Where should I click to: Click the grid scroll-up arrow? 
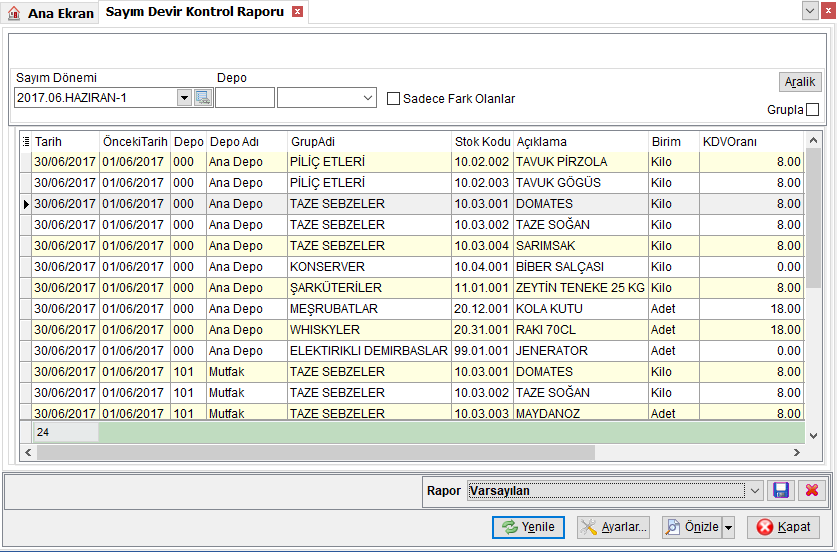pos(813,140)
